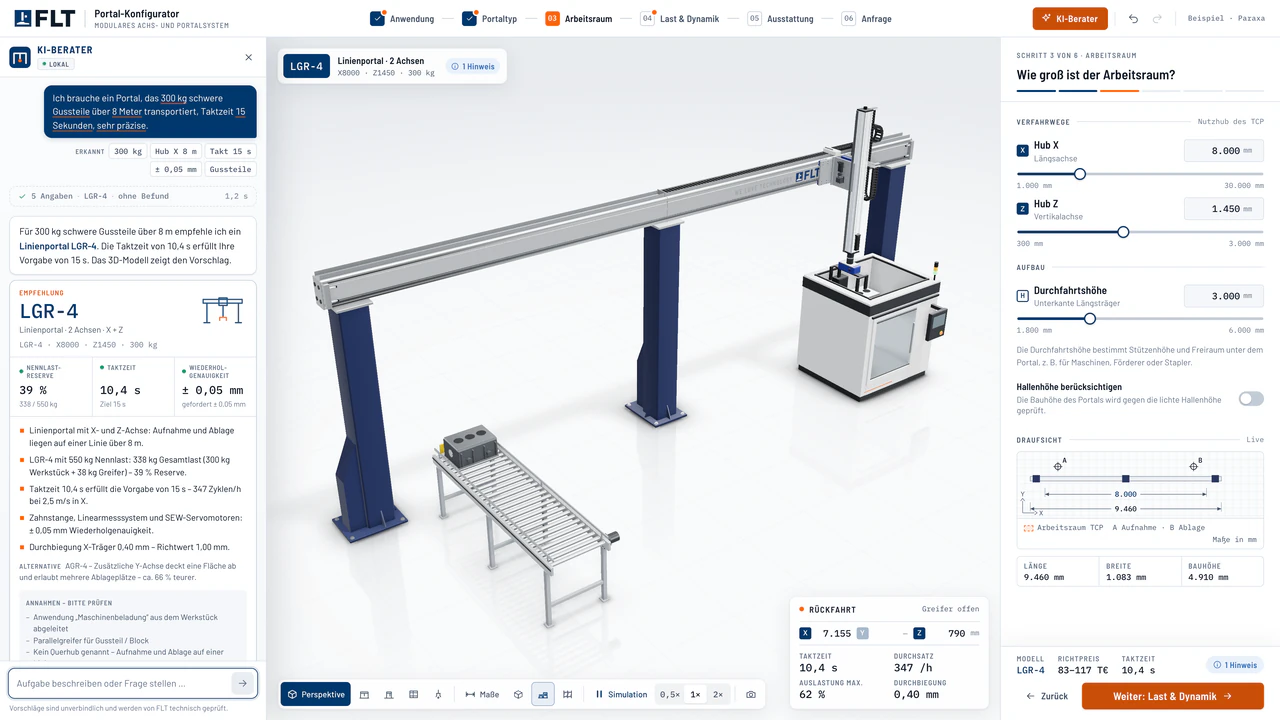This screenshot has width=1280, height=720.
Task: Set simulation speed to 2×
Action: point(718,694)
